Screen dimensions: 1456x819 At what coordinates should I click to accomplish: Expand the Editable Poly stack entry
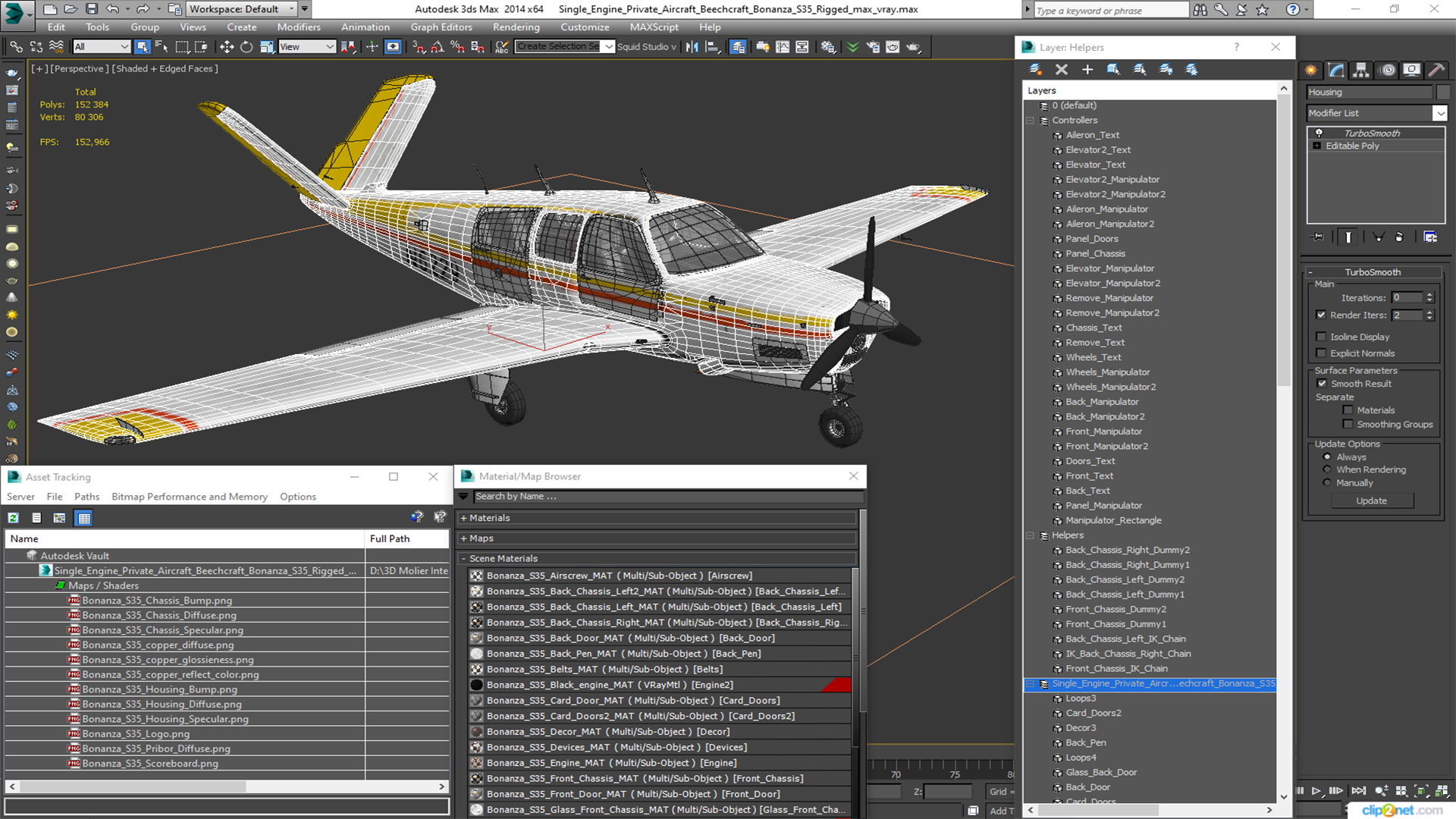(1317, 146)
